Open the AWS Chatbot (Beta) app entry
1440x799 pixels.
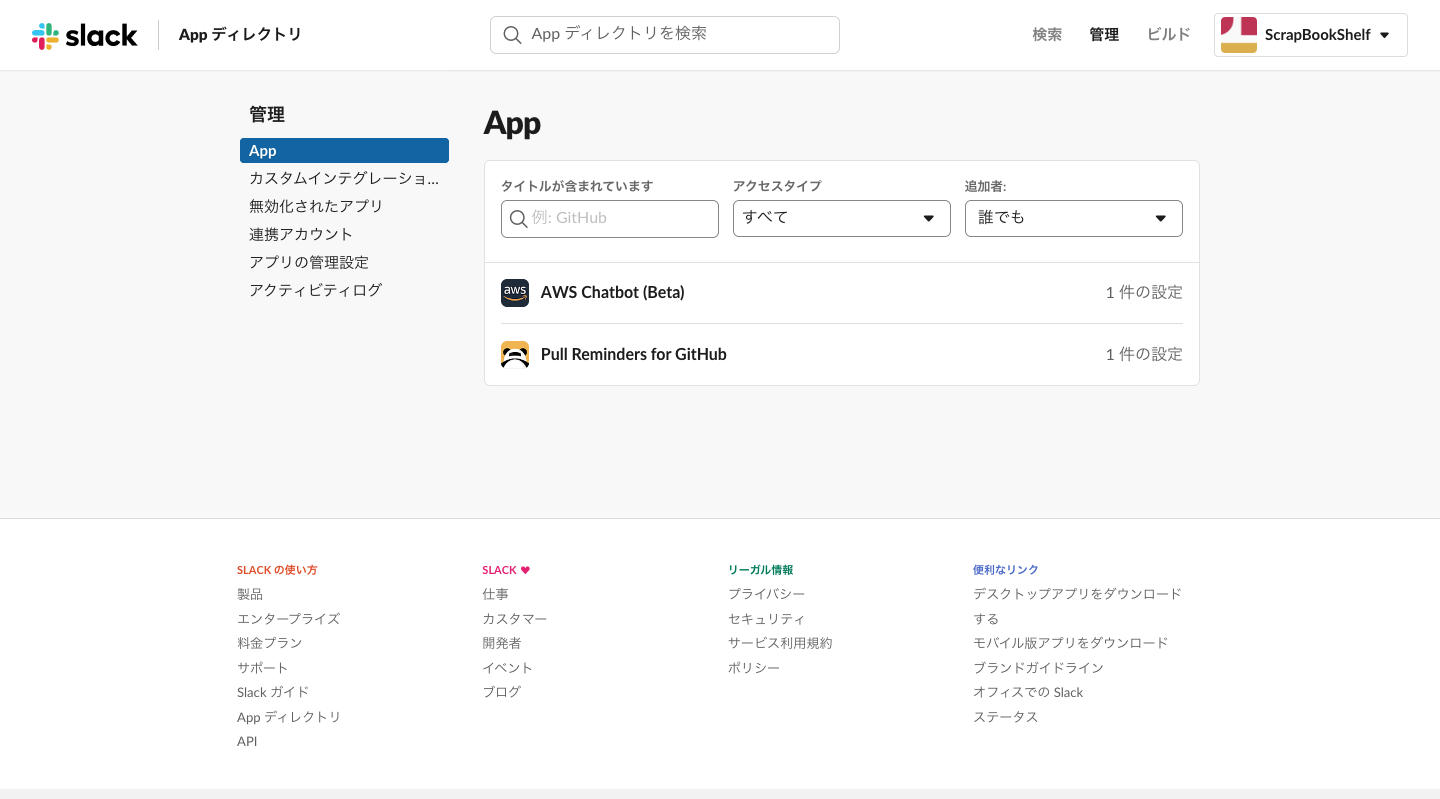coord(612,293)
